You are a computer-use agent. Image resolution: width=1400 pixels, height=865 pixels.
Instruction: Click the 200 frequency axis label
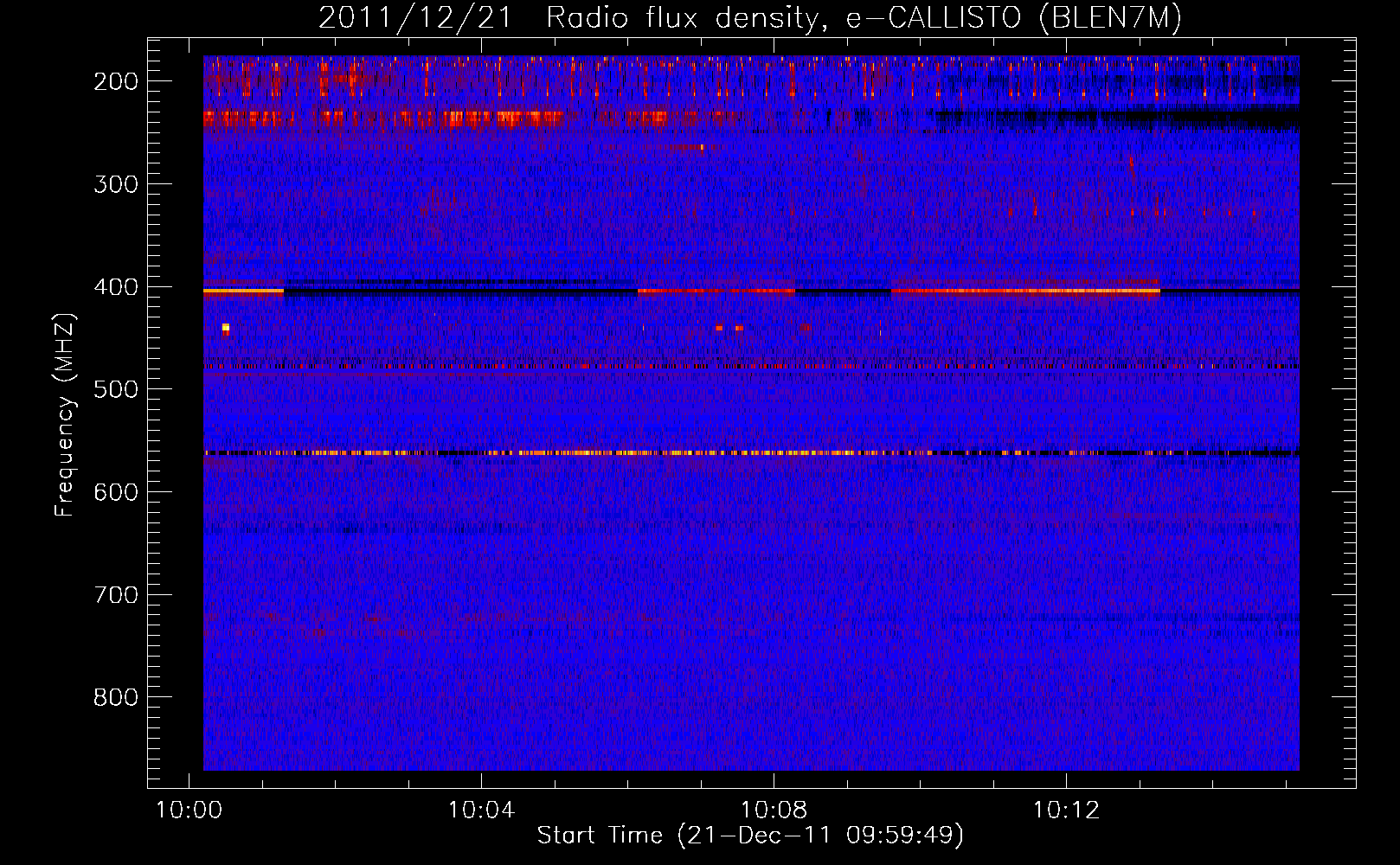116,81
